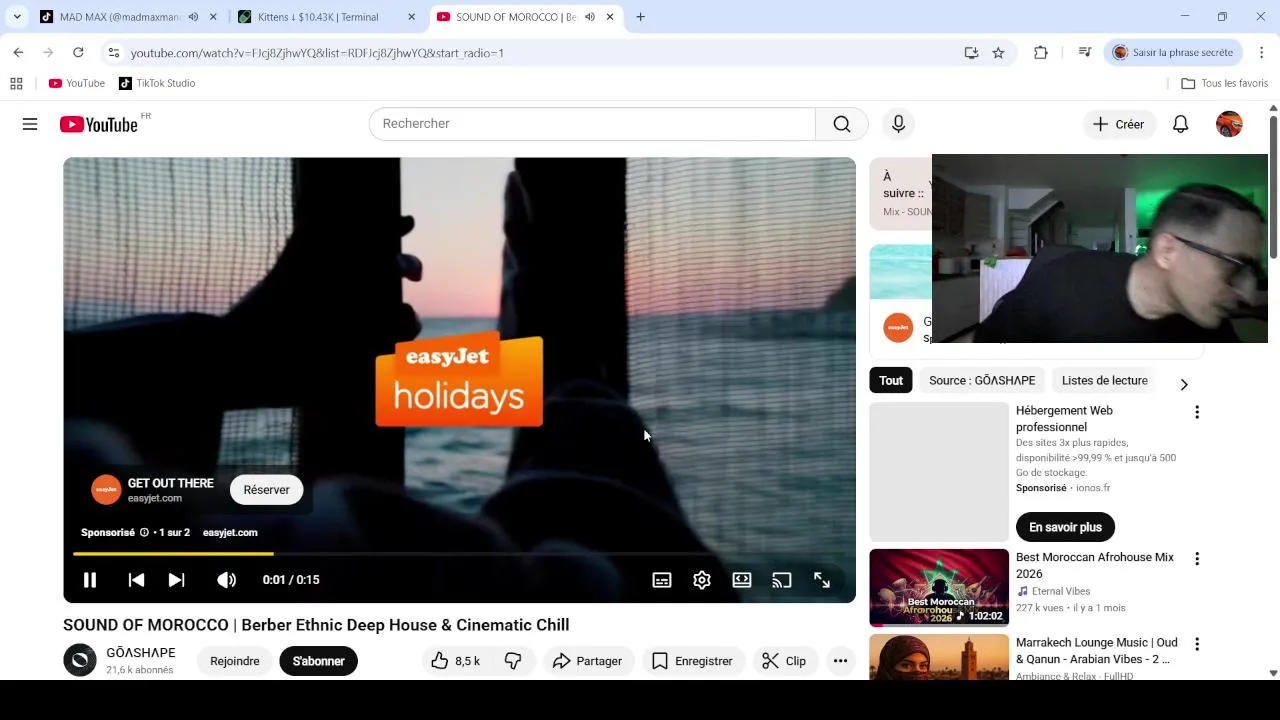Open media controls icon in toolbar
This screenshot has width=1280, height=720.
(x=1085, y=53)
